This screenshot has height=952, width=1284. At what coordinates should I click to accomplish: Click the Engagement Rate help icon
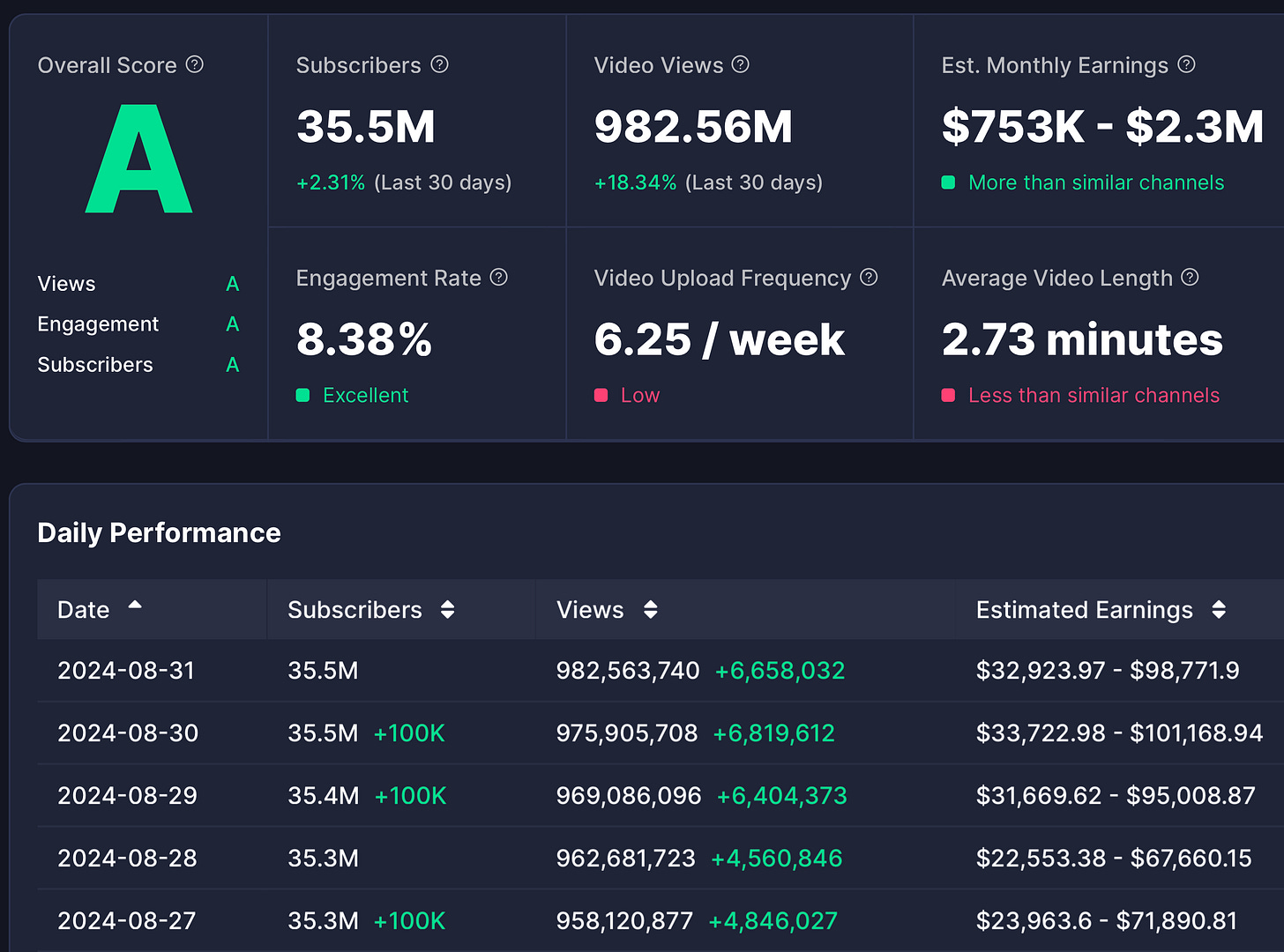(499, 278)
